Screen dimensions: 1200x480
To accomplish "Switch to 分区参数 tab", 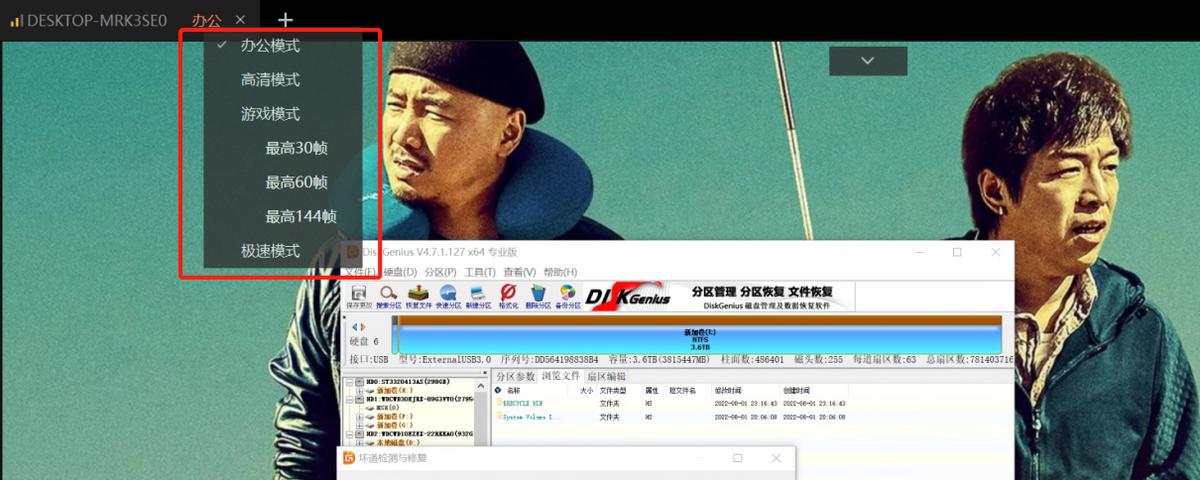I will [515, 376].
